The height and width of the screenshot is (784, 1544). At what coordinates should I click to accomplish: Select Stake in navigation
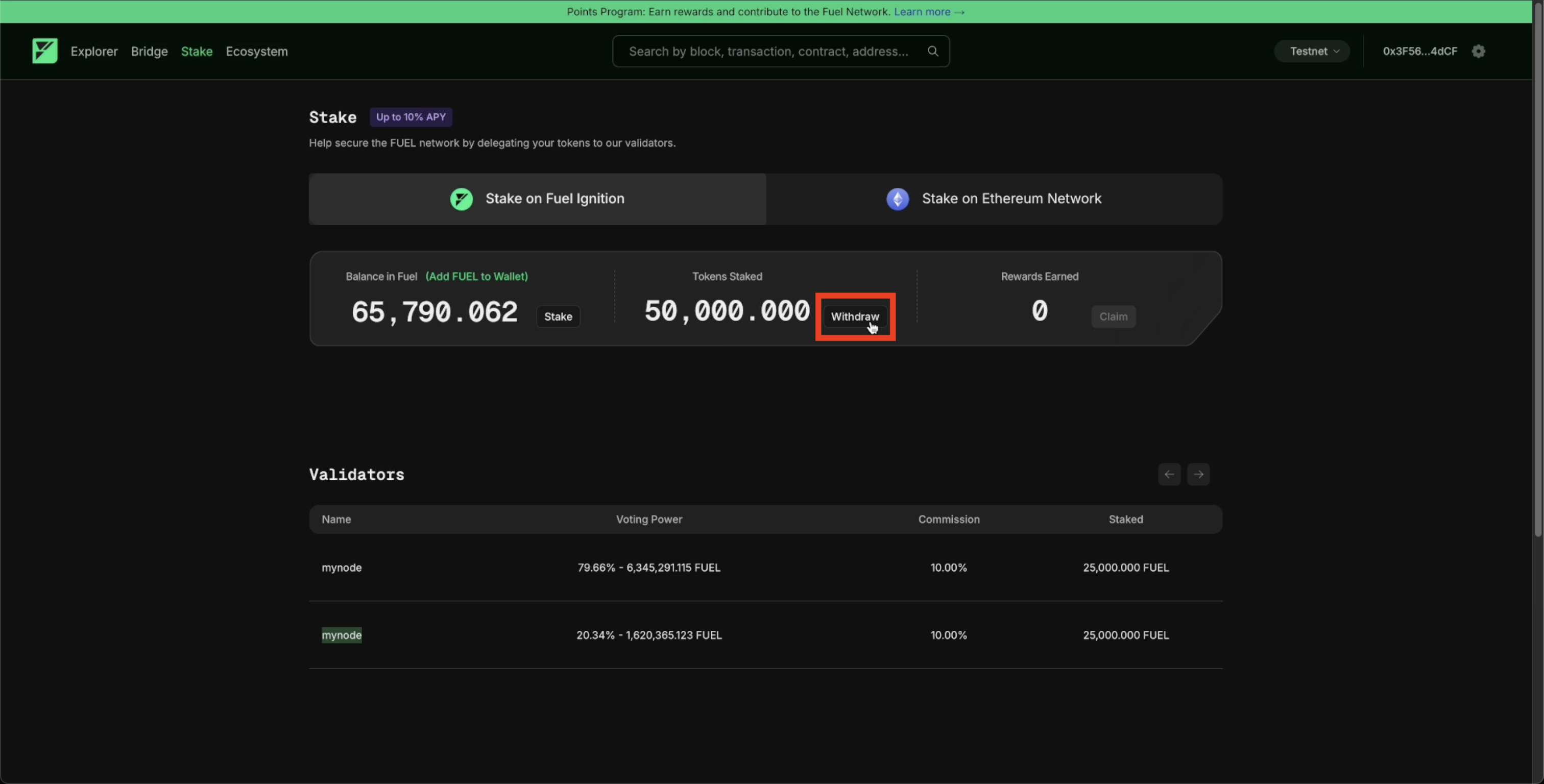pos(197,52)
